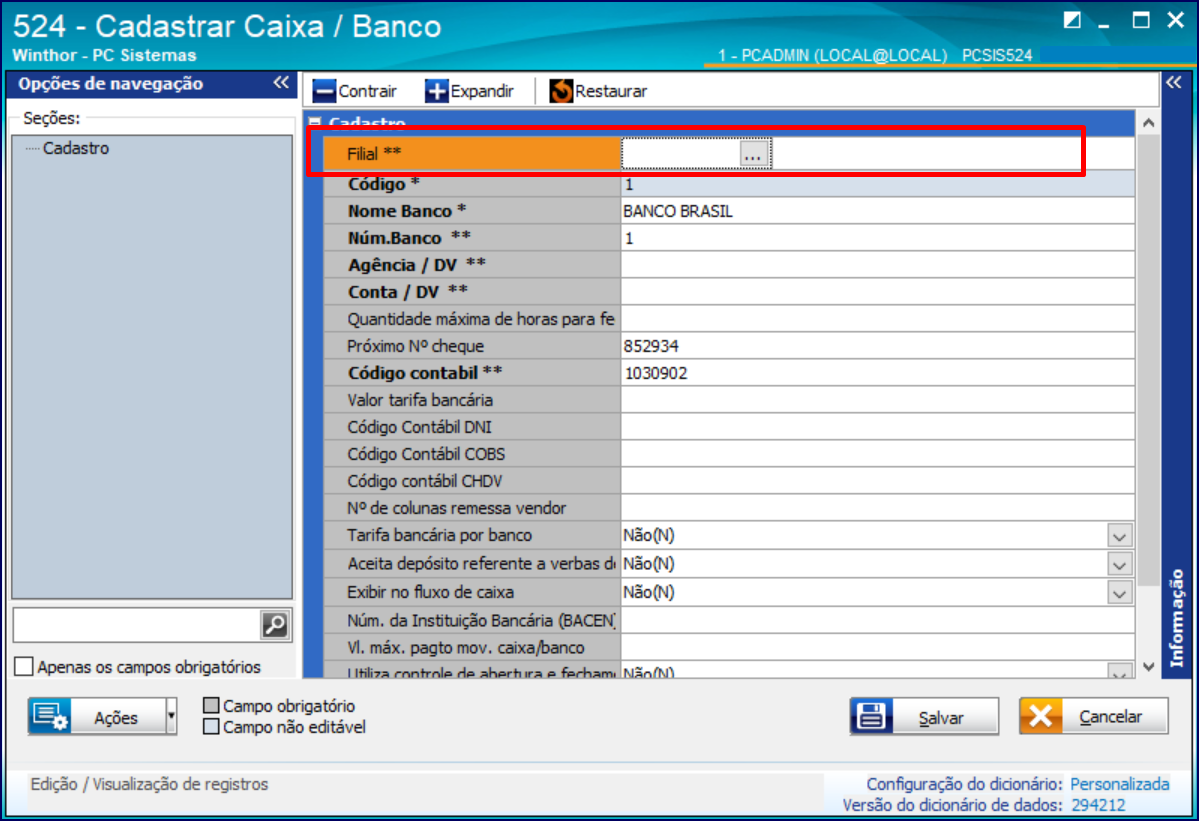Click the orange X icon on Cancelar
The height and width of the screenshot is (821, 1199).
(x=1041, y=716)
